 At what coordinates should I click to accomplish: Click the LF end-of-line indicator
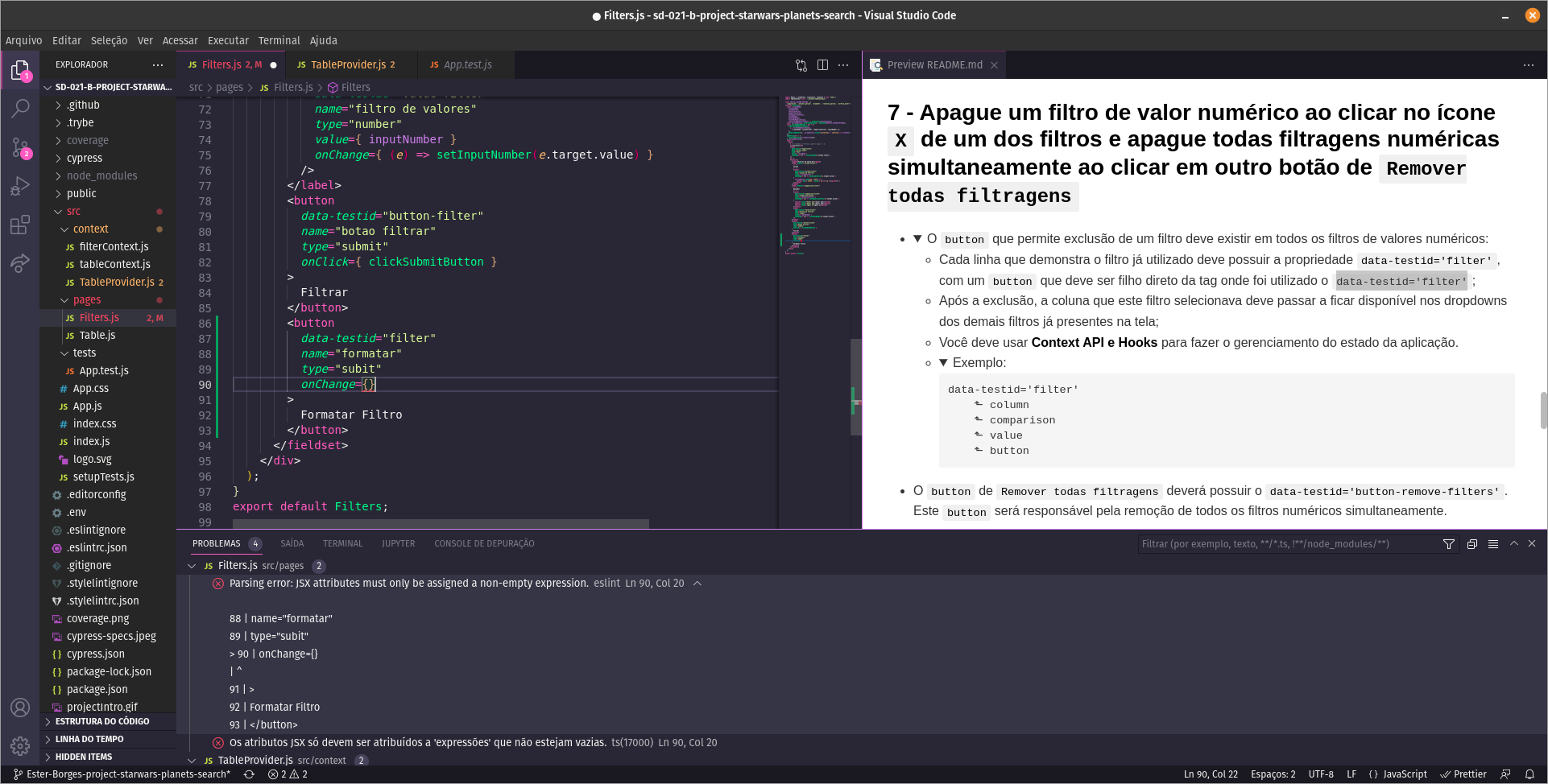pyautogui.click(x=1351, y=774)
